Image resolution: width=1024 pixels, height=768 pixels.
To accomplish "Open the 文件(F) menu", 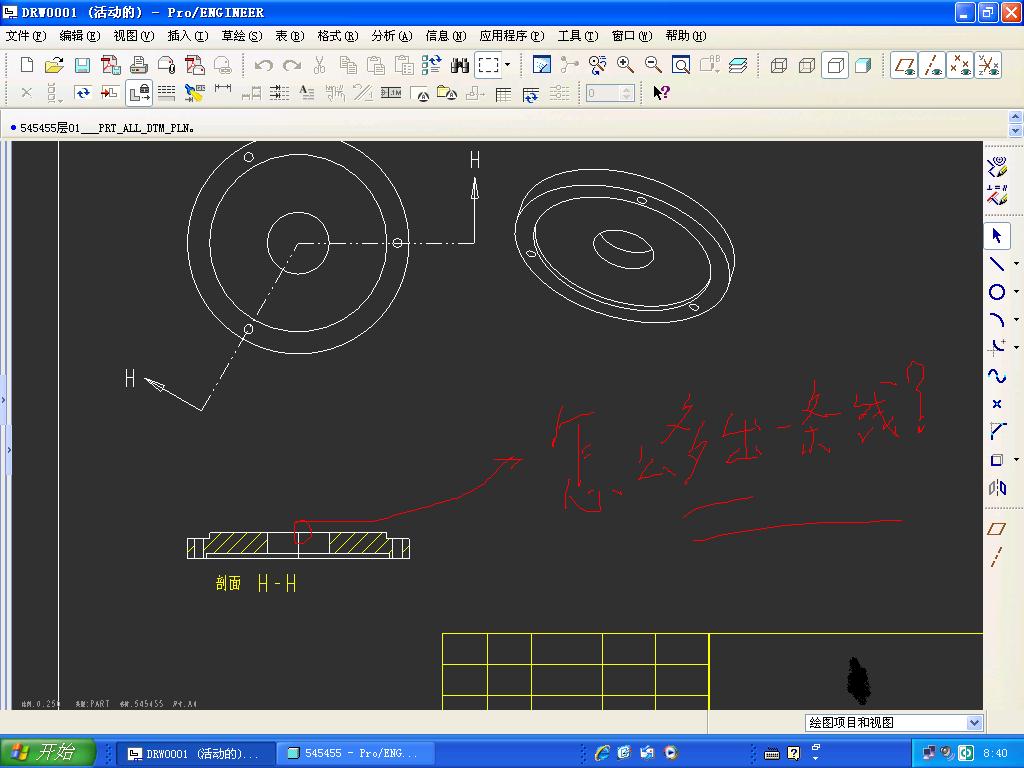I will (25, 36).
